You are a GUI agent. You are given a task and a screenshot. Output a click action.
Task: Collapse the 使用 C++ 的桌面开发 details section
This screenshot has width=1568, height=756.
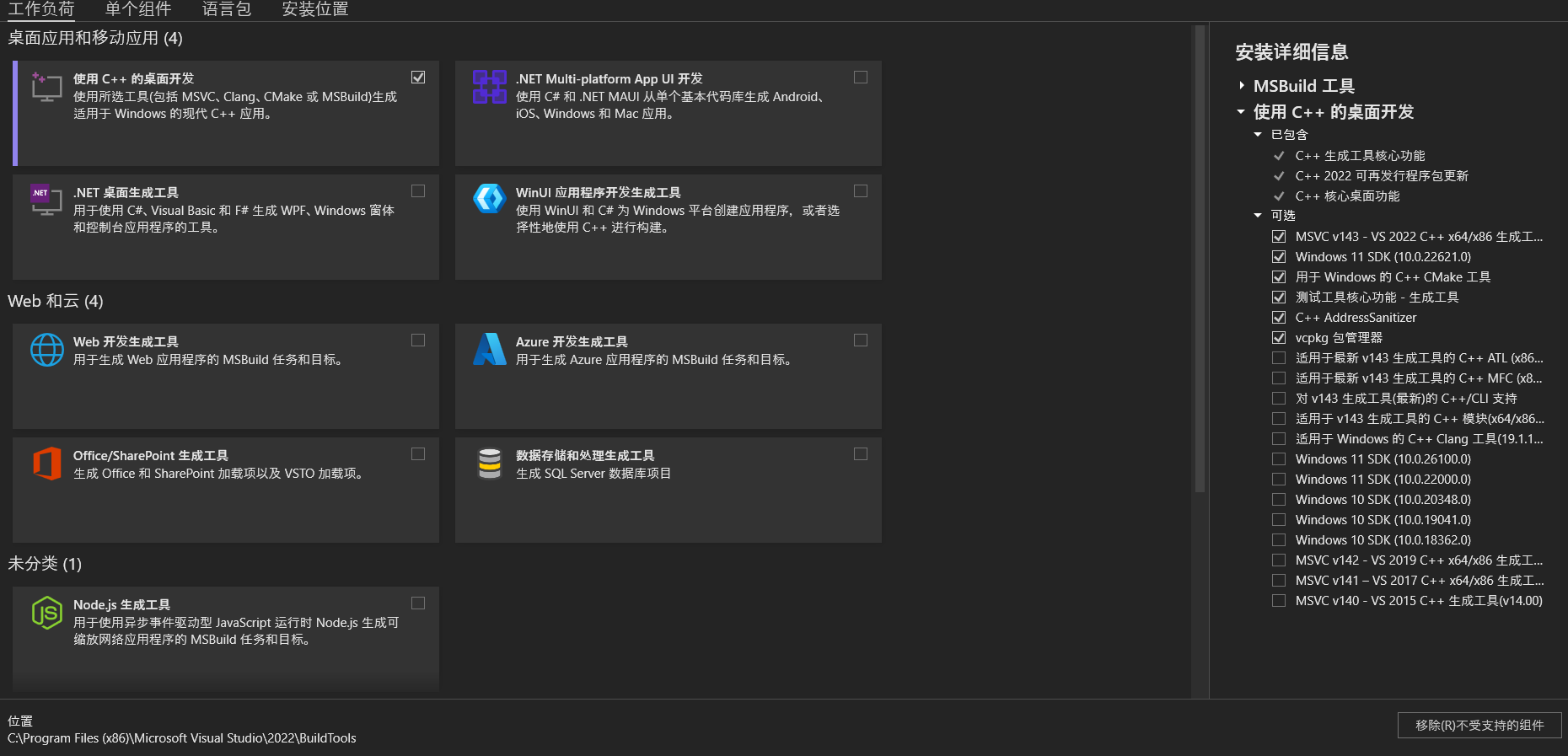click(x=1241, y=112)
